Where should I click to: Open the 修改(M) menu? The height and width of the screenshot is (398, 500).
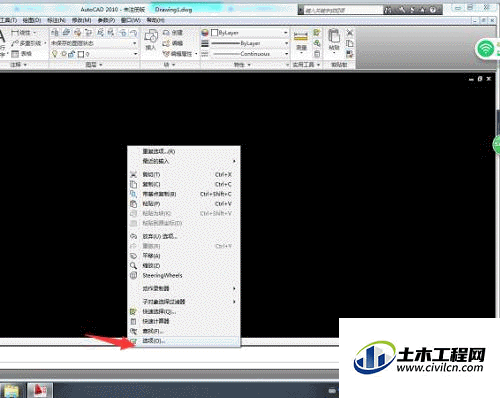(x=82, y=20)
